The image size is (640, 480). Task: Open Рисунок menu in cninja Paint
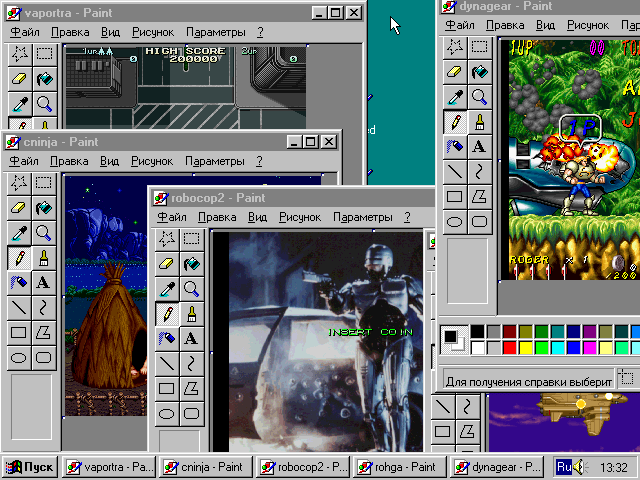(152, 161)
